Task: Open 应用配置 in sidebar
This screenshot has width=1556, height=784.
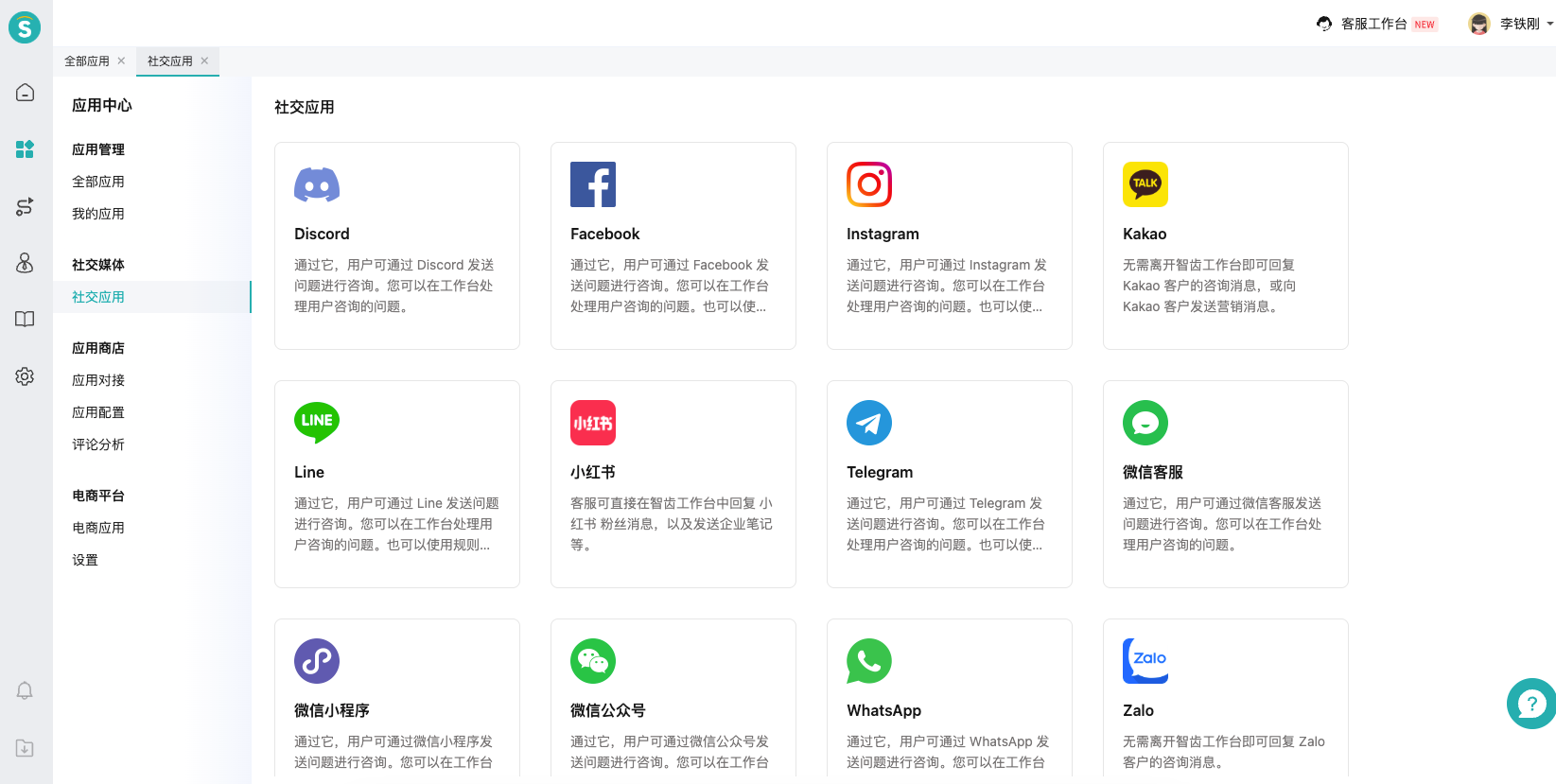Action: pyautogui.click(x=98, y=412)
